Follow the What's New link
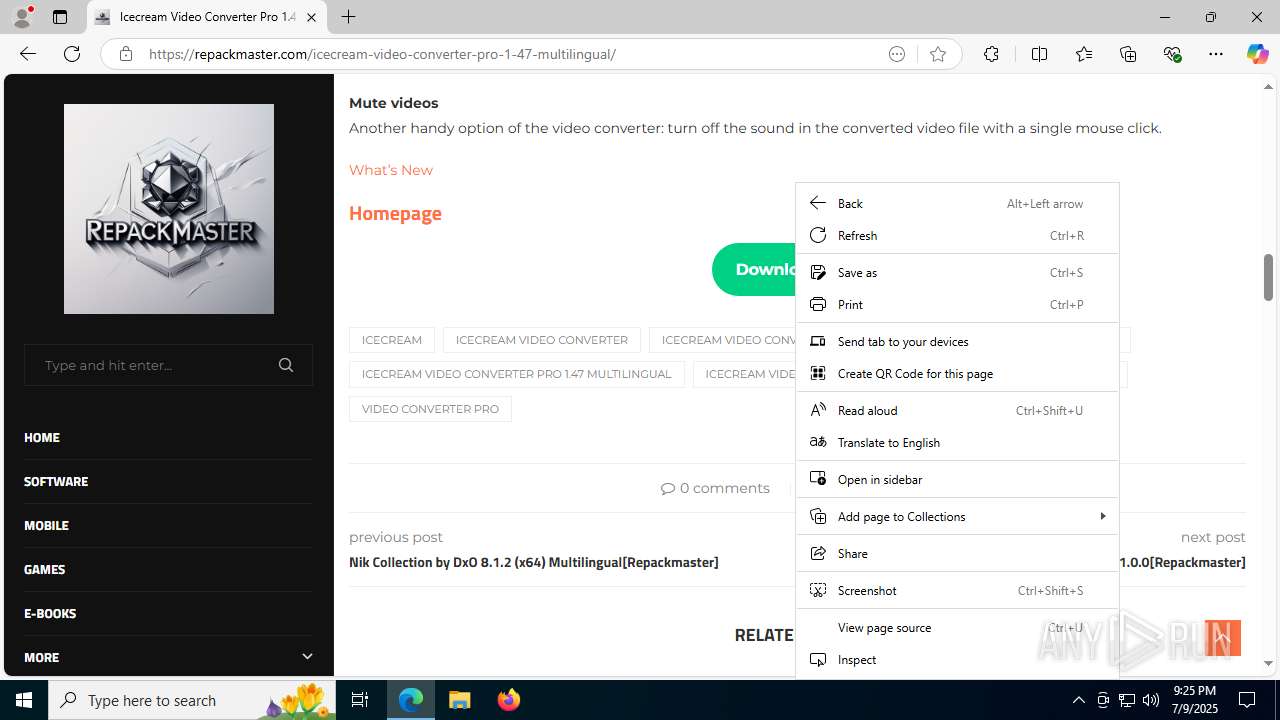This screenshot has height=720, width=1280. coord(391,170)
